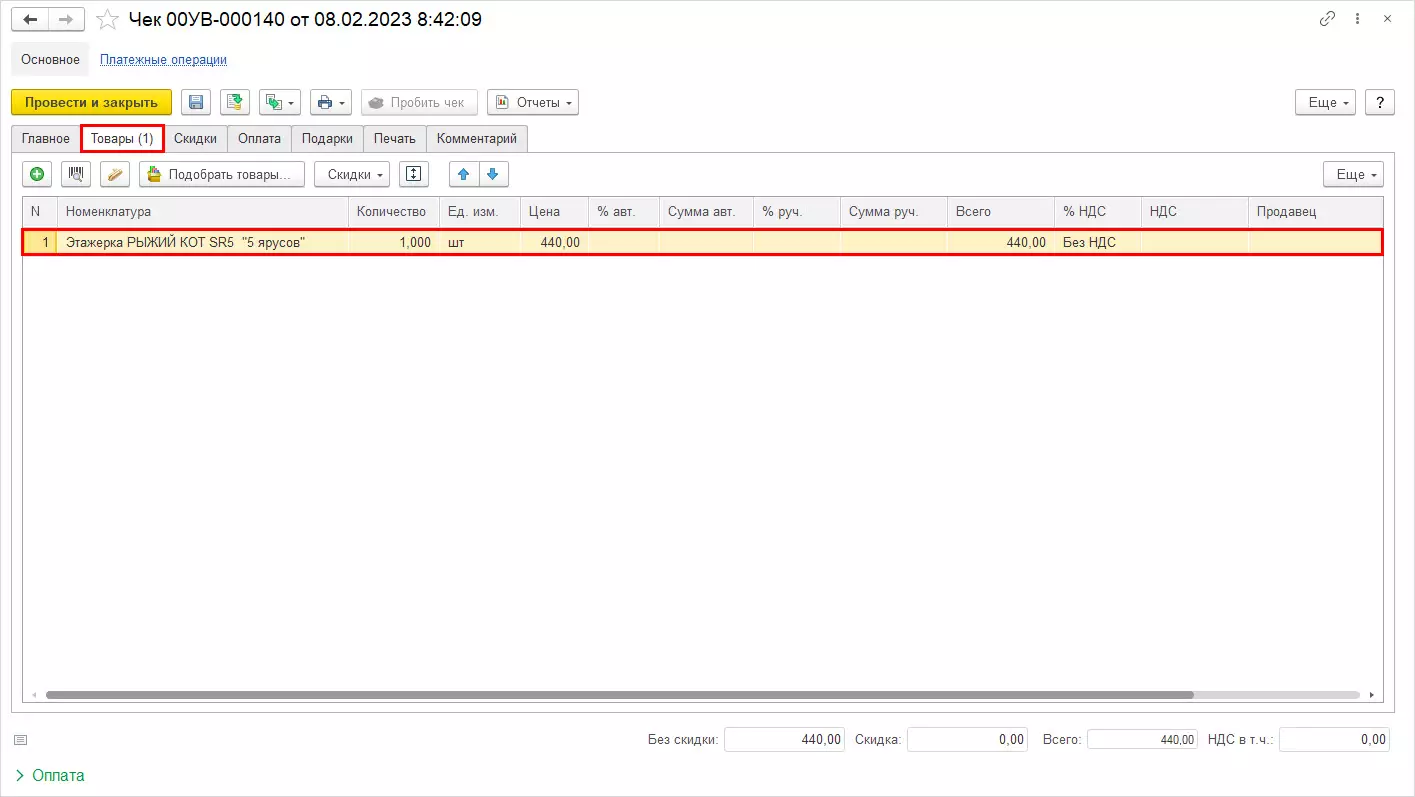Open the vertical dots window menu
This screenshot has width=1415, height=797.
click(1357, 19)
